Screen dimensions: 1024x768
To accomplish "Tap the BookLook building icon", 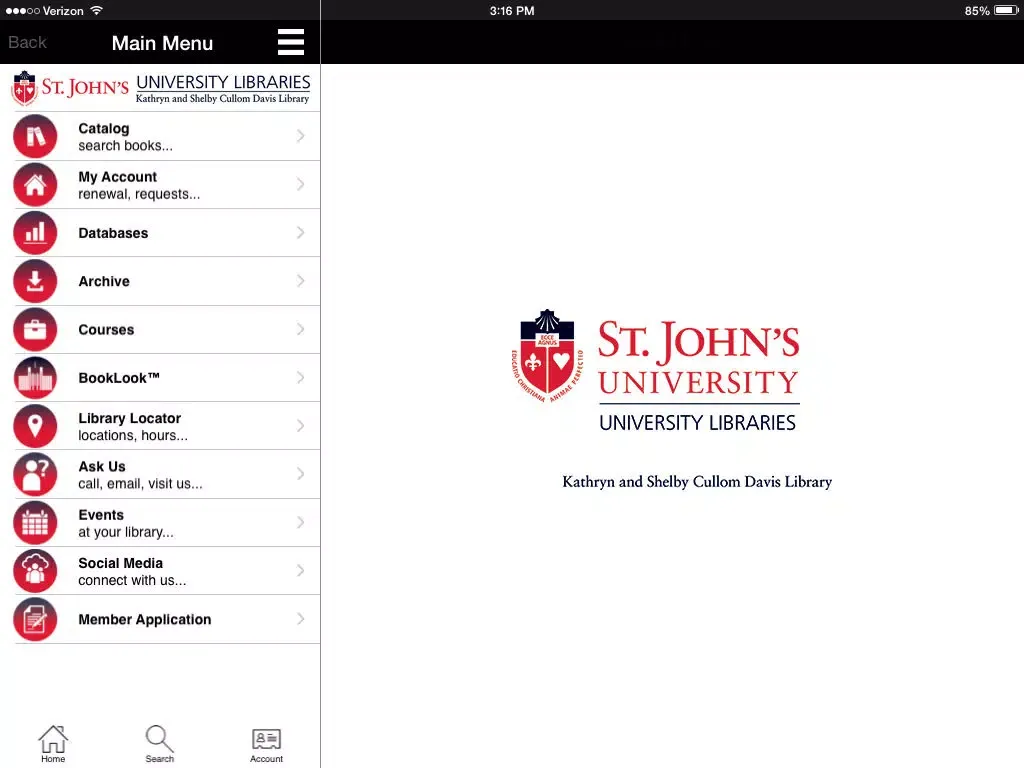I will coord(35,378).
